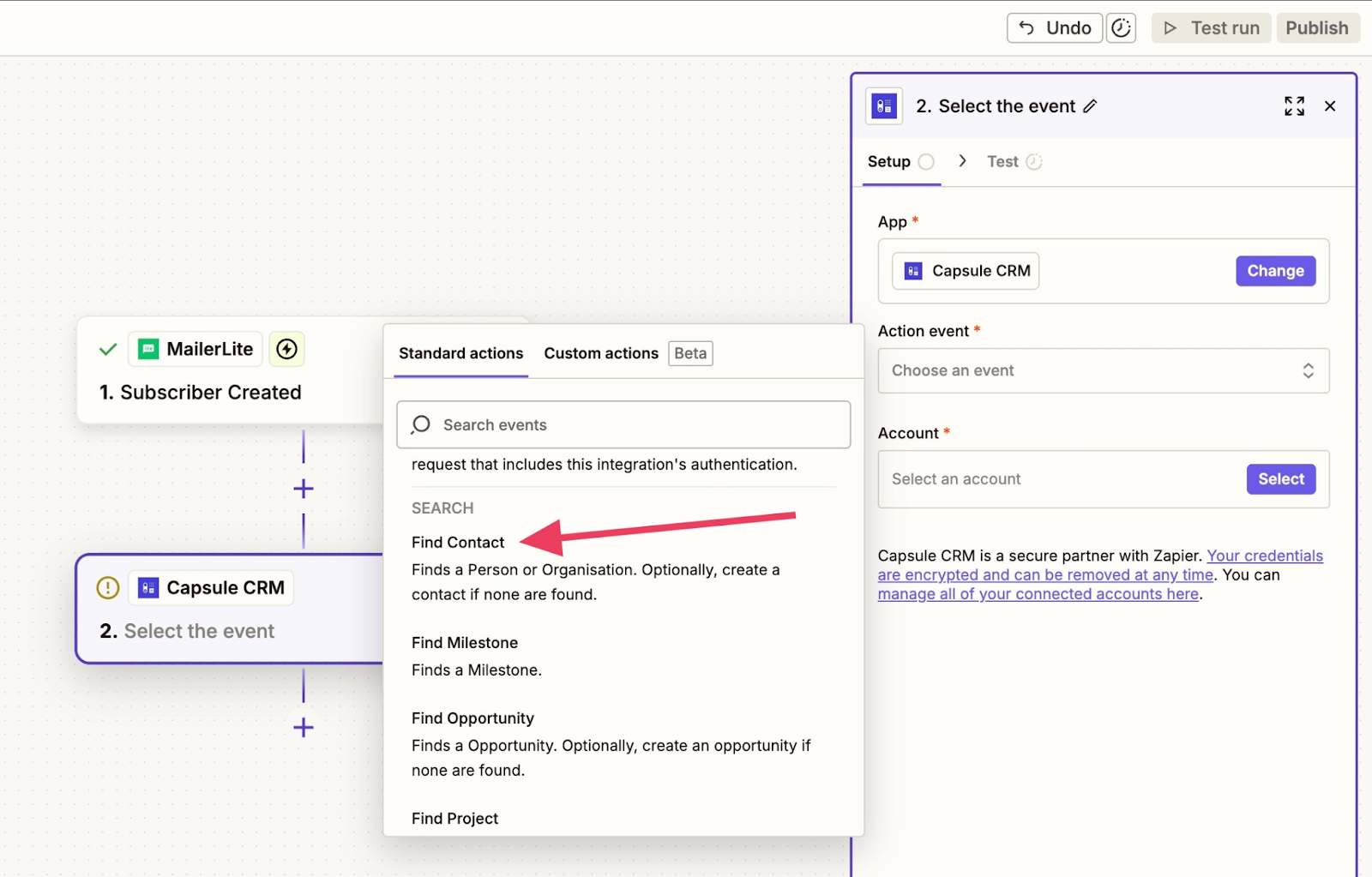Click the Setup tab status circle
The height and width of the screenshot is (877, 1372).
pyautogui.click(x=926, y=162)
